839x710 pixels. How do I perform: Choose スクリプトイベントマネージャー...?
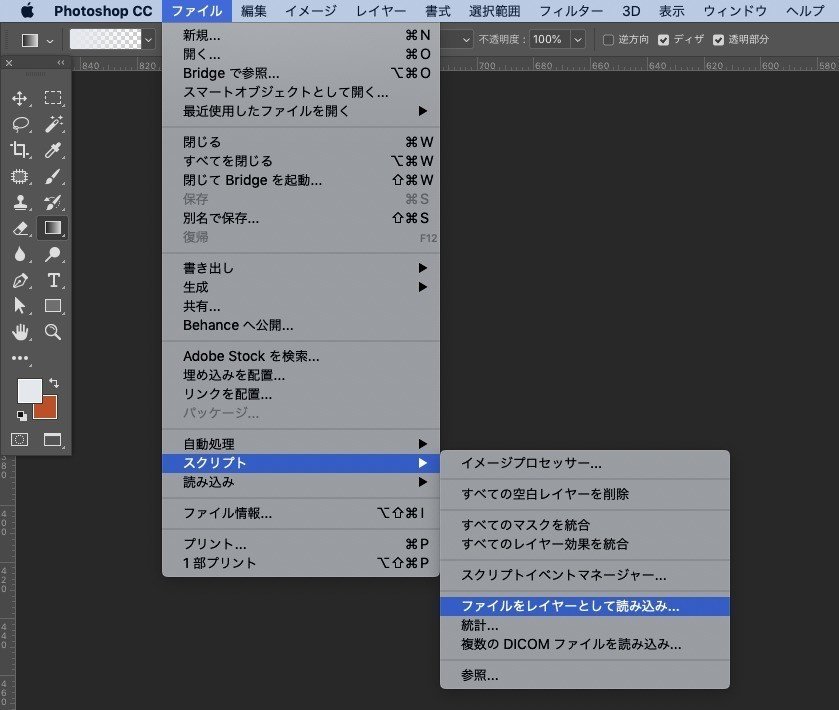(x=584, y=575)
